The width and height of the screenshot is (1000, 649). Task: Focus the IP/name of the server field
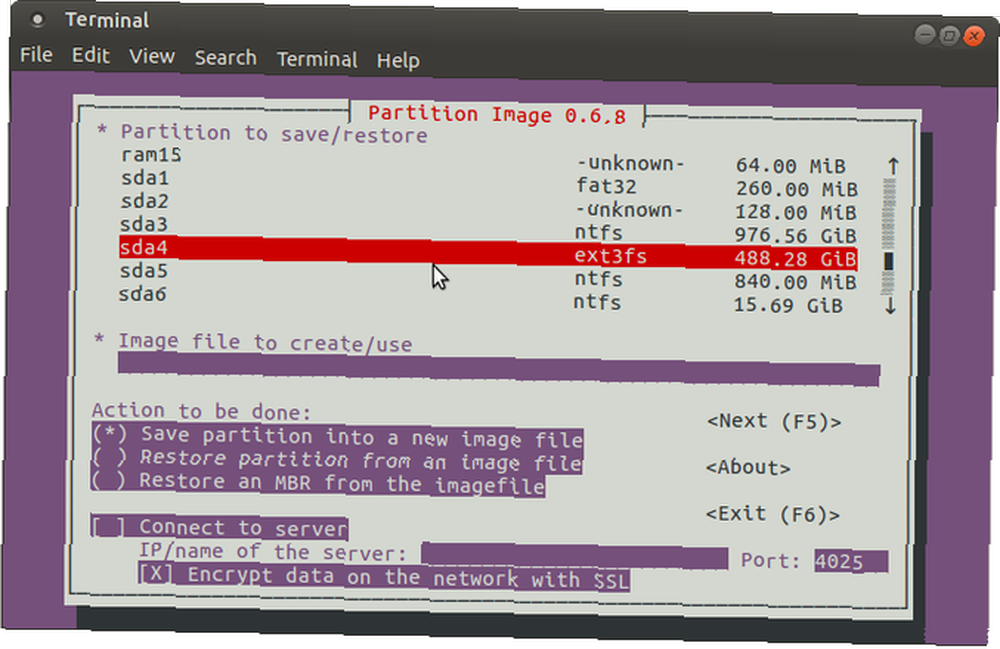pyautogui.click(x=574, y=557)
